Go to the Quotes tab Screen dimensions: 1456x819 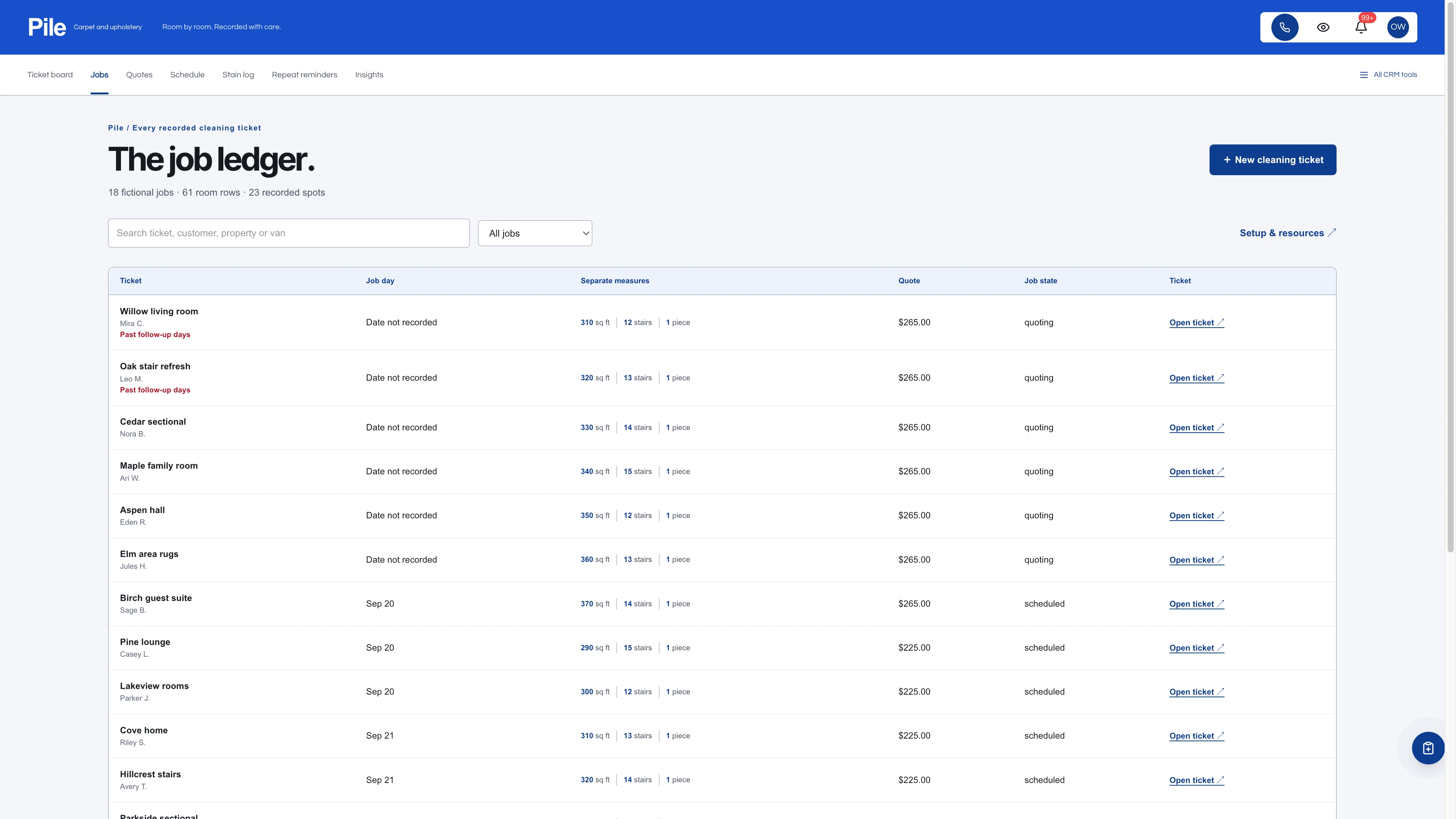click(x=139, y=75)
